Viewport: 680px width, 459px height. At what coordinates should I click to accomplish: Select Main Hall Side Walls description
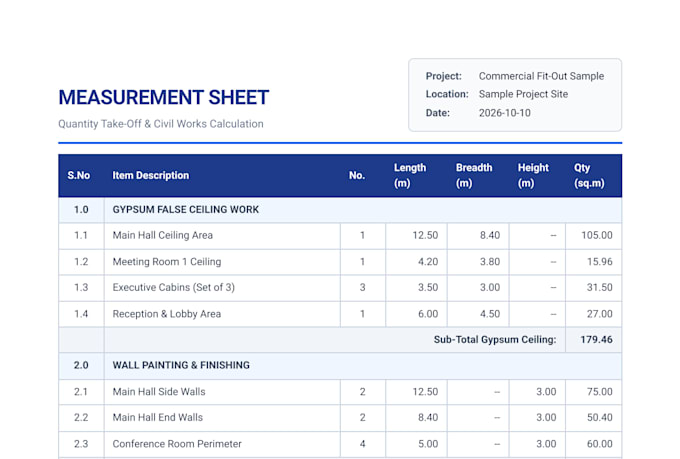point(159,391)
